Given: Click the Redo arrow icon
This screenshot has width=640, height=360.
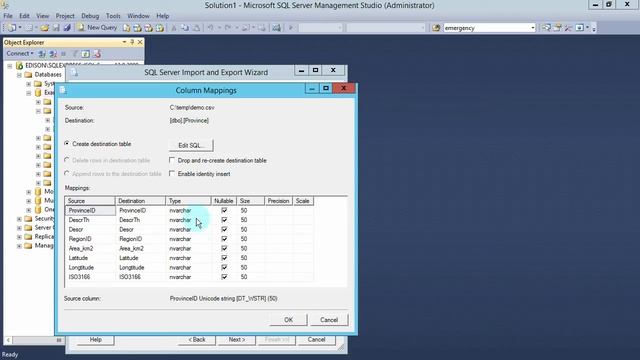Looking at the screenshot, I should pyautogui.click(x=228, y=28).
